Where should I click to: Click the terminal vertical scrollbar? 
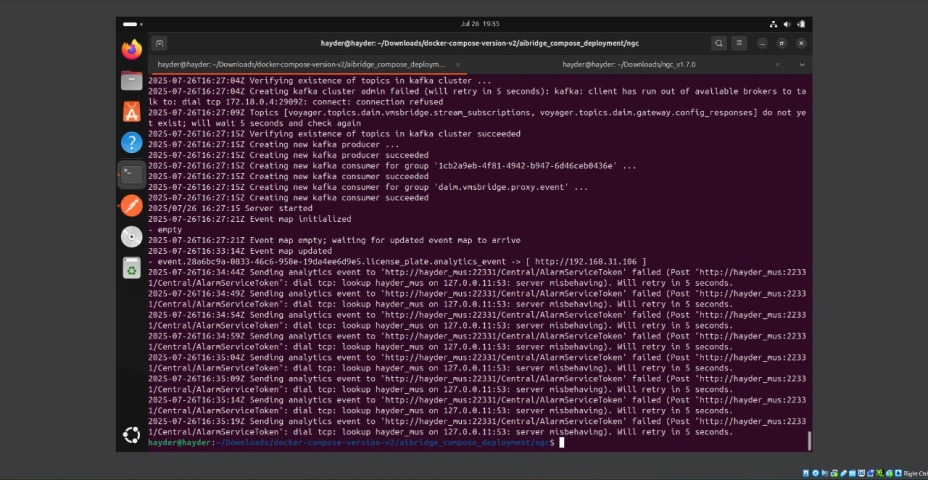pyautogui.click(x=809, y=441)
